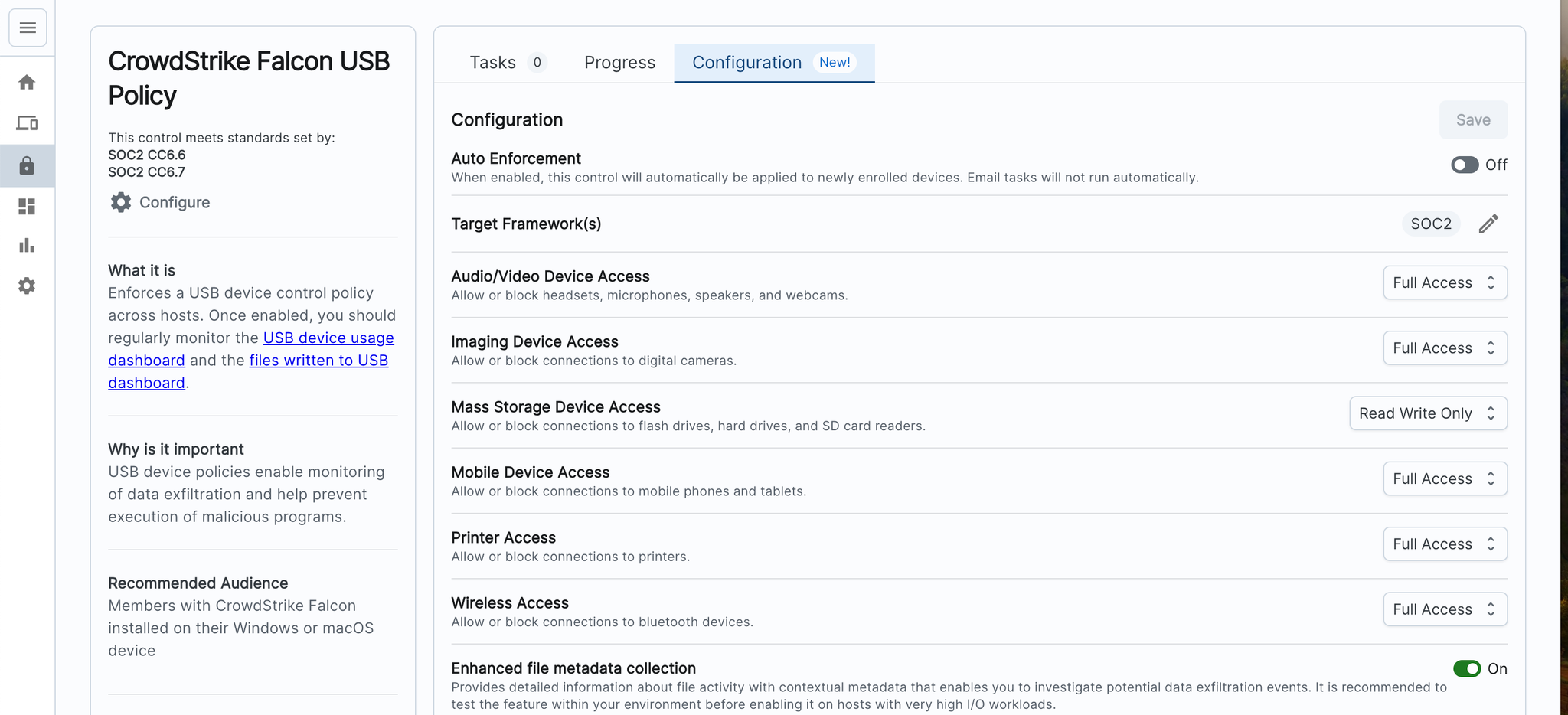Change the Printer Access dropdown
This screenshot has height=715, width=1568.
pos(1444,544)
